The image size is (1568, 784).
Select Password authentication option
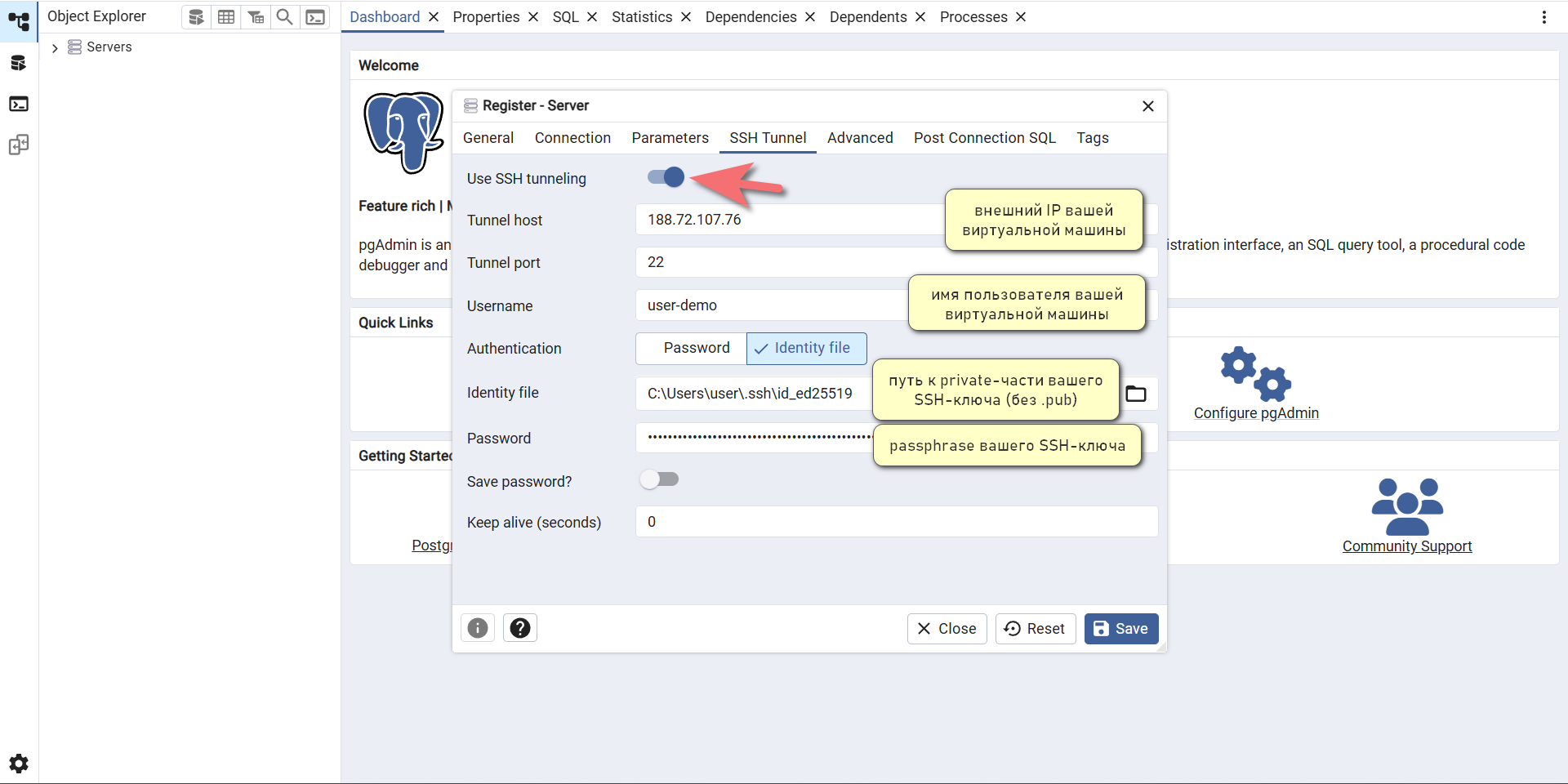click(691, 348)
